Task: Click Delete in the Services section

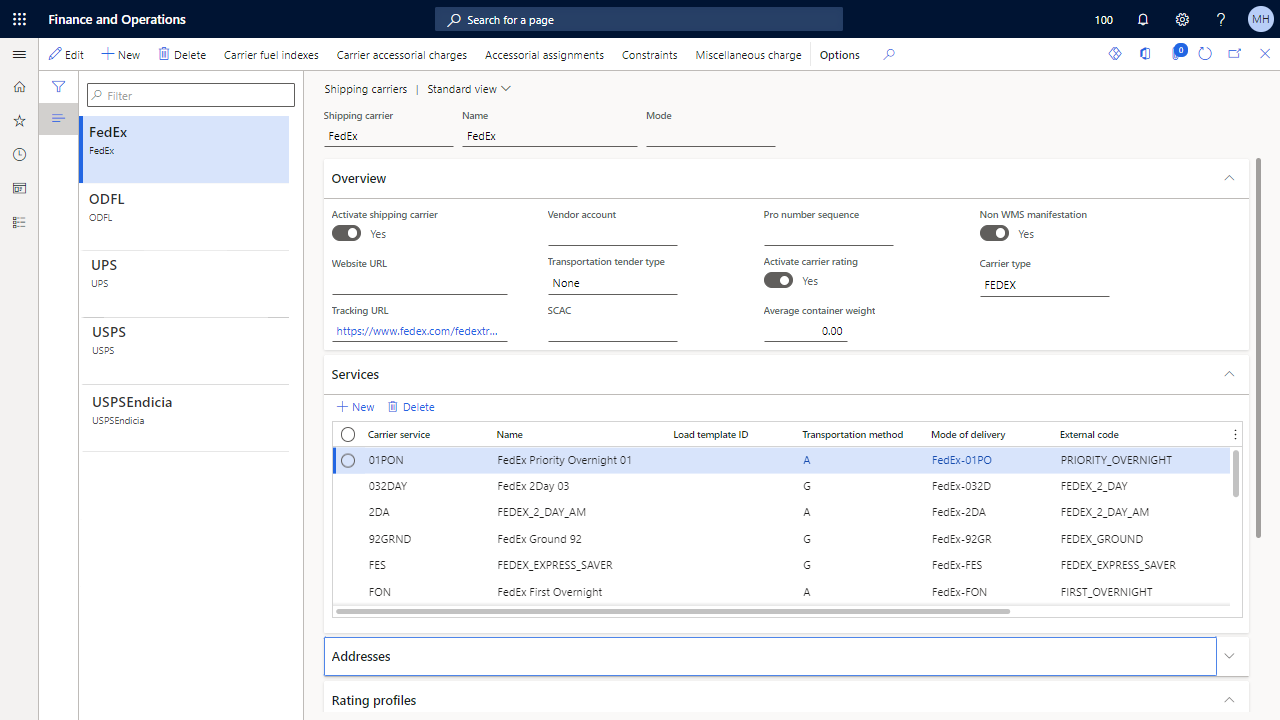Action: click(411, 407)
